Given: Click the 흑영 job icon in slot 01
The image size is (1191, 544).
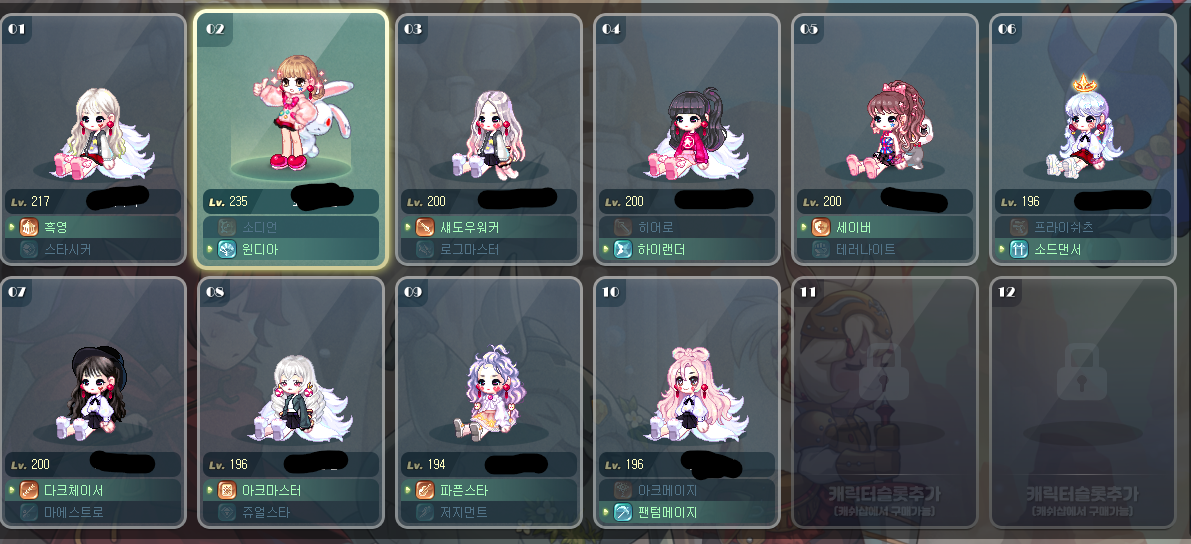Looking at the screenshot, I should pos(29,226).
